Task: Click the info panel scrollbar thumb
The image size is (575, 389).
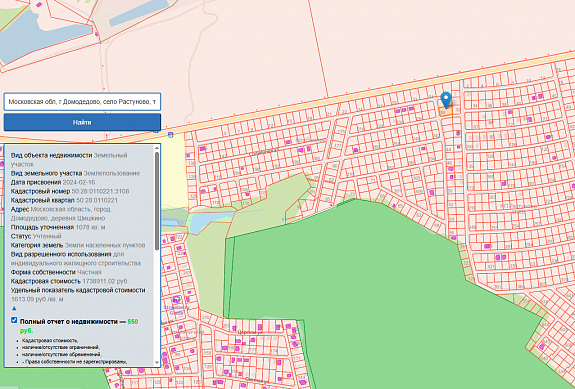Action: point(157,201)
